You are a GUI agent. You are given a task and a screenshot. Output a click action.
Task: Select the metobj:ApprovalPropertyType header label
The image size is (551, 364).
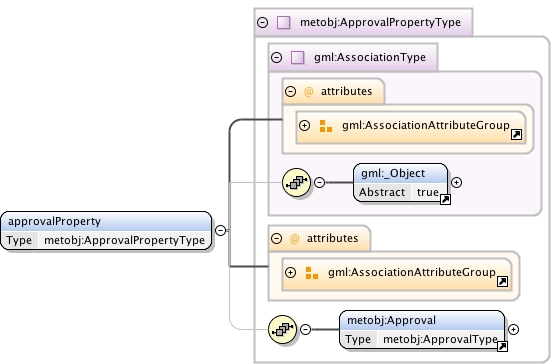tap(380, 22)
